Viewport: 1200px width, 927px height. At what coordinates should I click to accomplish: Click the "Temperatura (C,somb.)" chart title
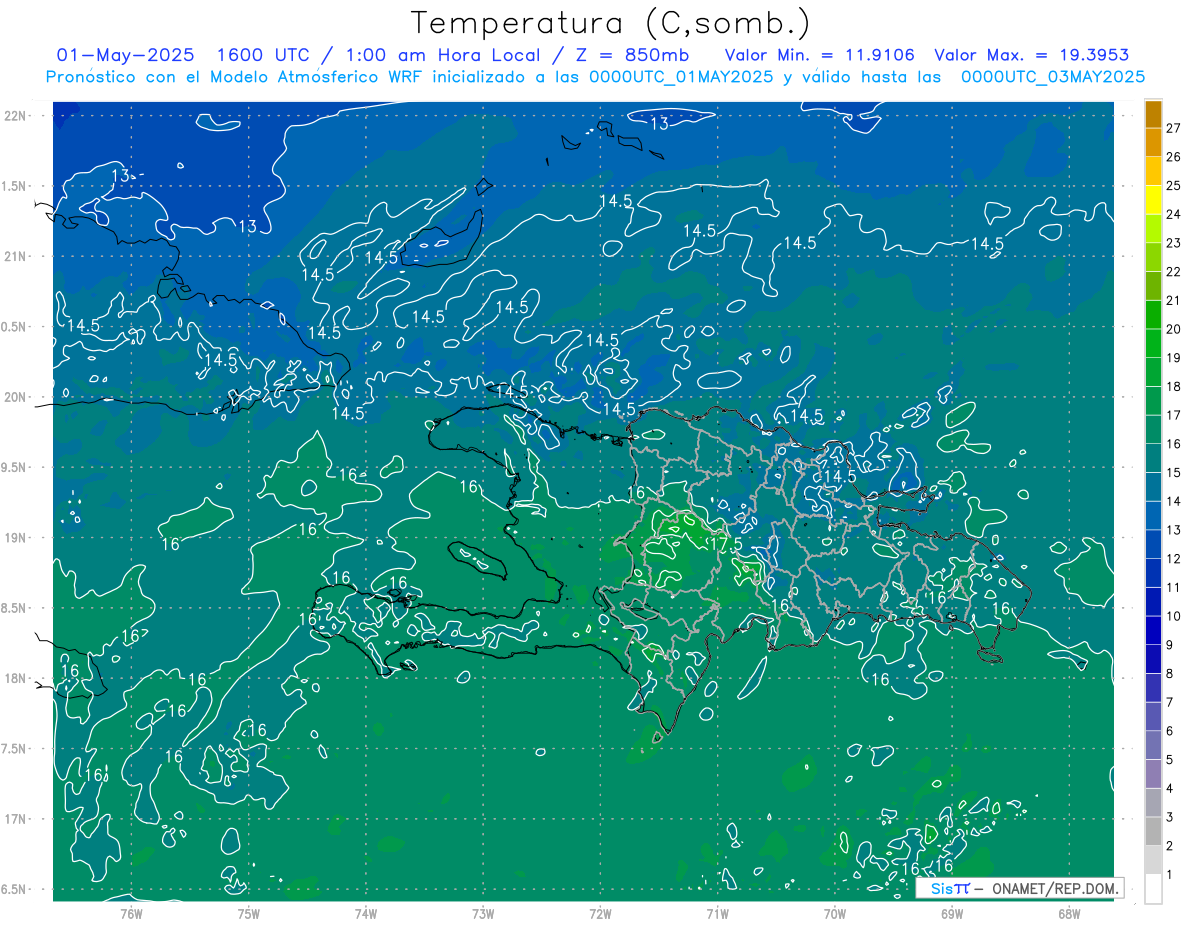point(611,23)
